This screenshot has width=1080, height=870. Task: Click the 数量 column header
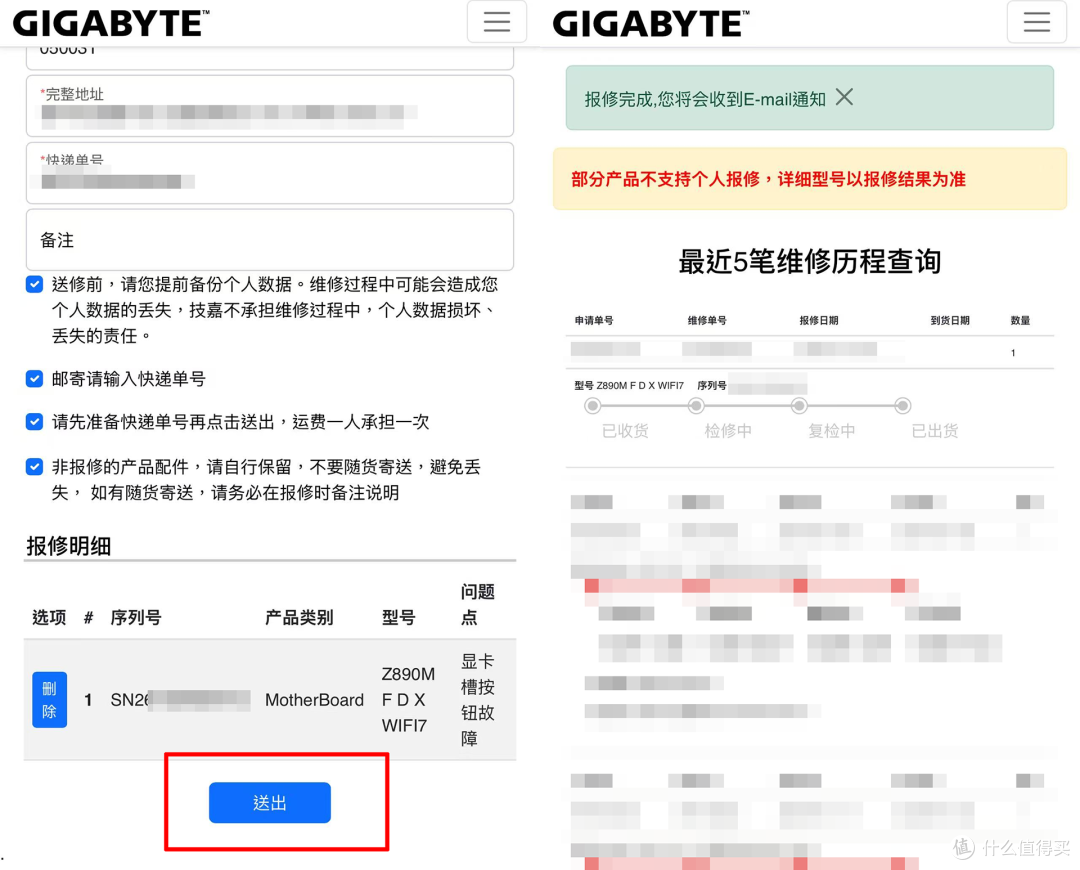click(x=1020, y=320)
